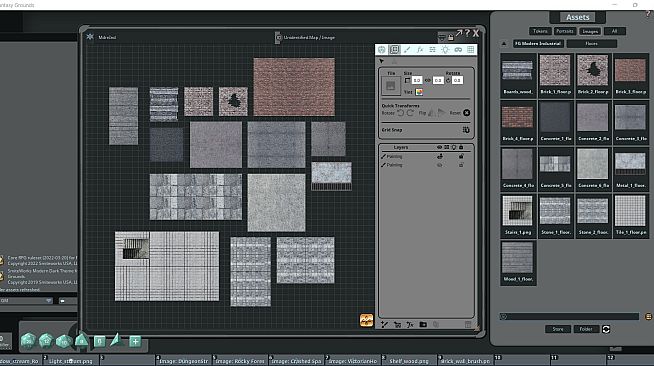Click hotkey slot brick_wall_brush
The width and height of the screenshot is (654, 366).
pyautogui.click(x=465, y=361)
